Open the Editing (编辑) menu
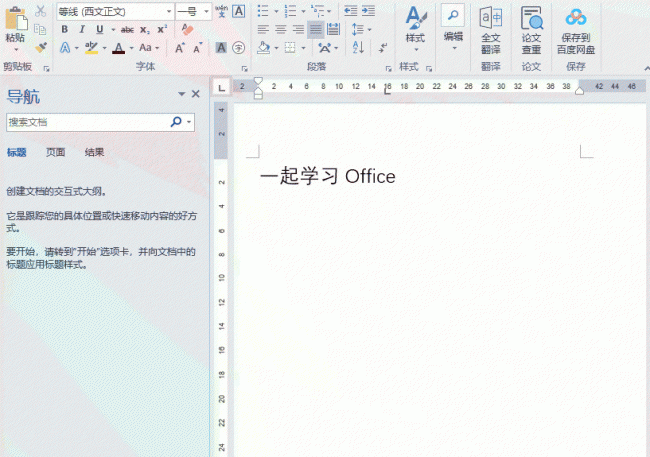Screen dimensions: 650x457 pyautogui.click(x=453, y=28)
